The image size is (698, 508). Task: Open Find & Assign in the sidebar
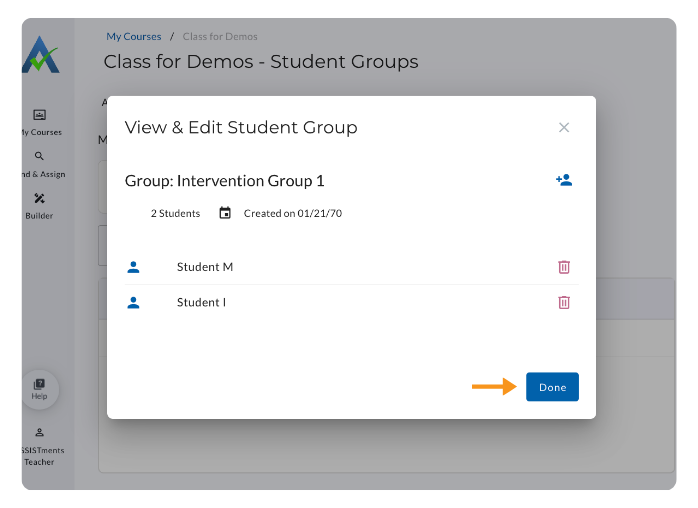[x=40, y=164]
